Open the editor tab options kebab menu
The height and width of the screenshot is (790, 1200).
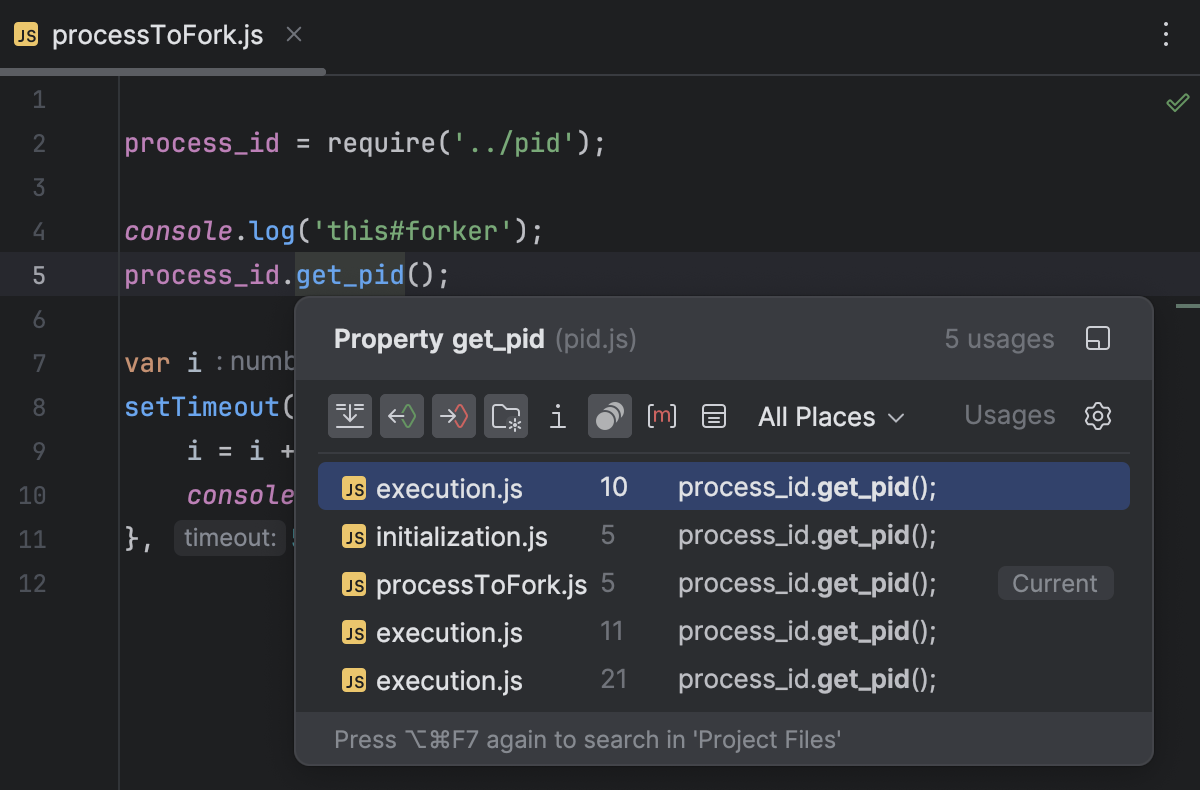pyautogui.click(x=1165, y=35)
